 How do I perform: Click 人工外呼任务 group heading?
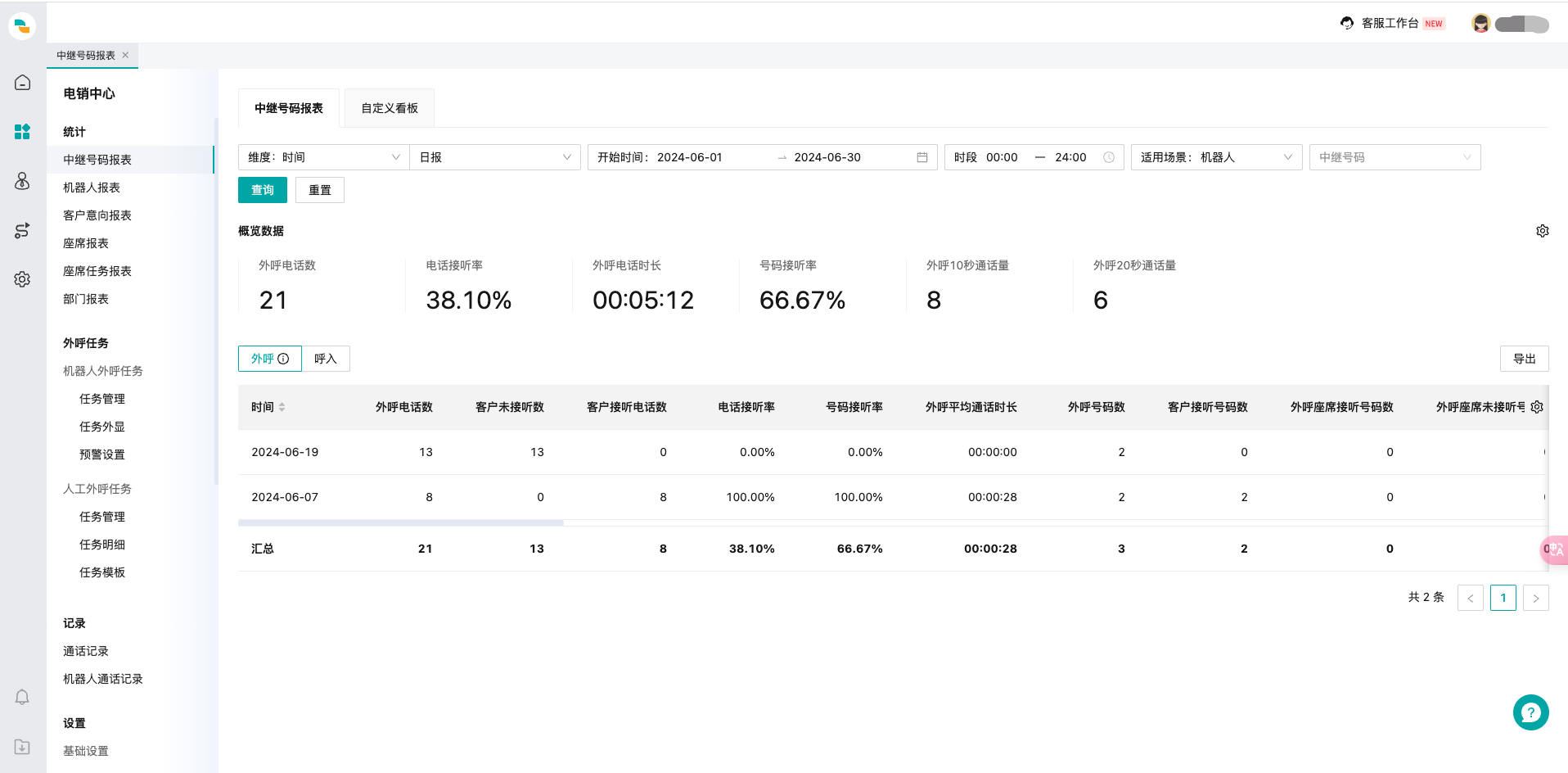pos(97,489)
